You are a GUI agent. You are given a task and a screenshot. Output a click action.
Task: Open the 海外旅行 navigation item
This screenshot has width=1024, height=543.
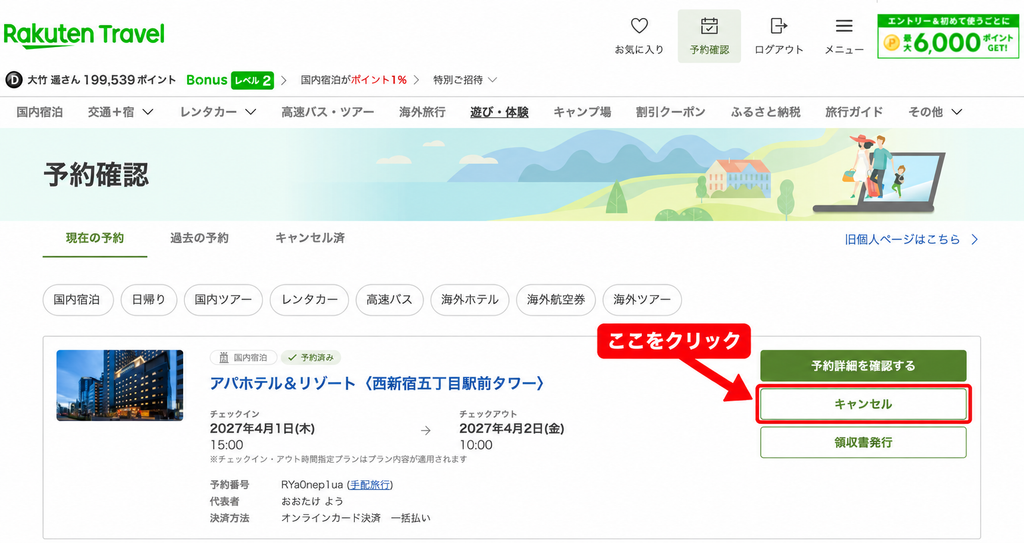(422, 112)
